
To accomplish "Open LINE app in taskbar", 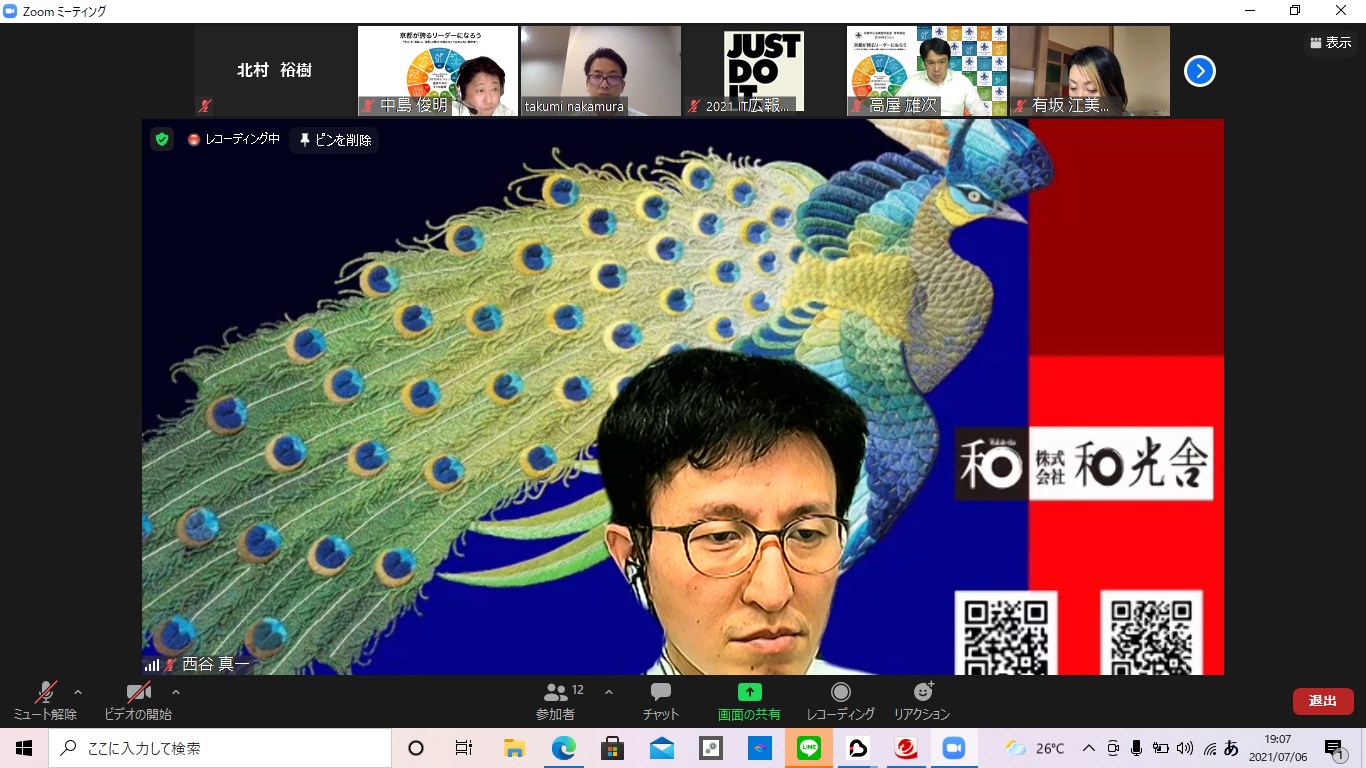I will point(809,748).
